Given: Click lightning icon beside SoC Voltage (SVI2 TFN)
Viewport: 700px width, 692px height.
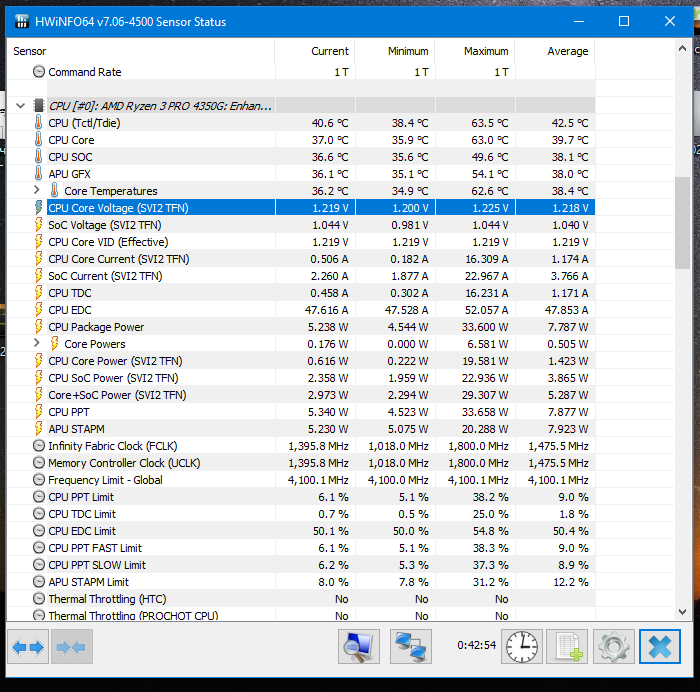Looking at the screenshot, I should [39, 225].
